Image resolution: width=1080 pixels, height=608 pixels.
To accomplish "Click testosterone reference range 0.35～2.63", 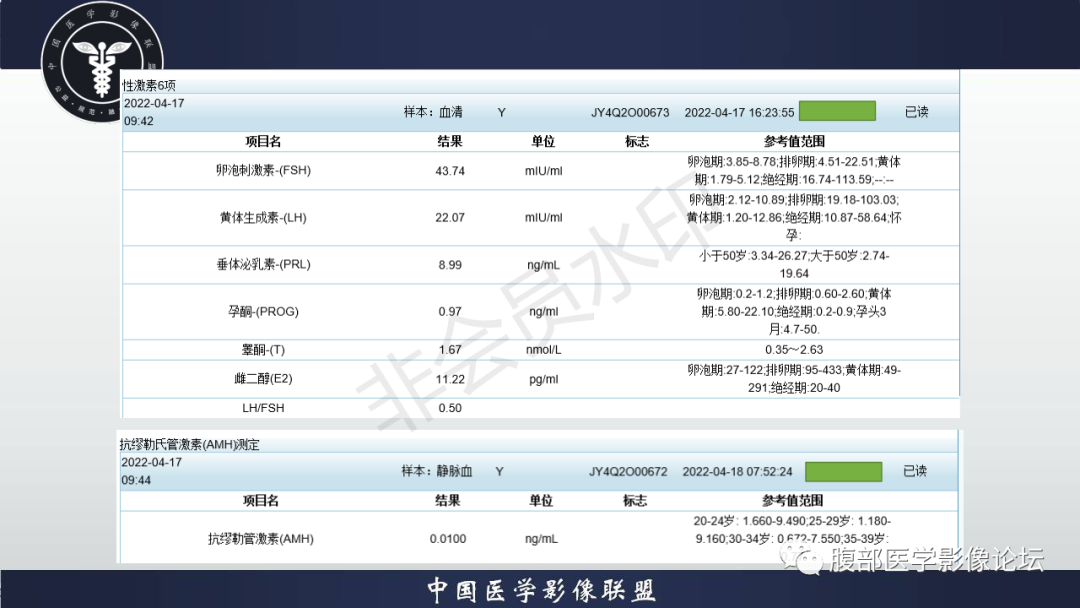I will tap(794, 350).
